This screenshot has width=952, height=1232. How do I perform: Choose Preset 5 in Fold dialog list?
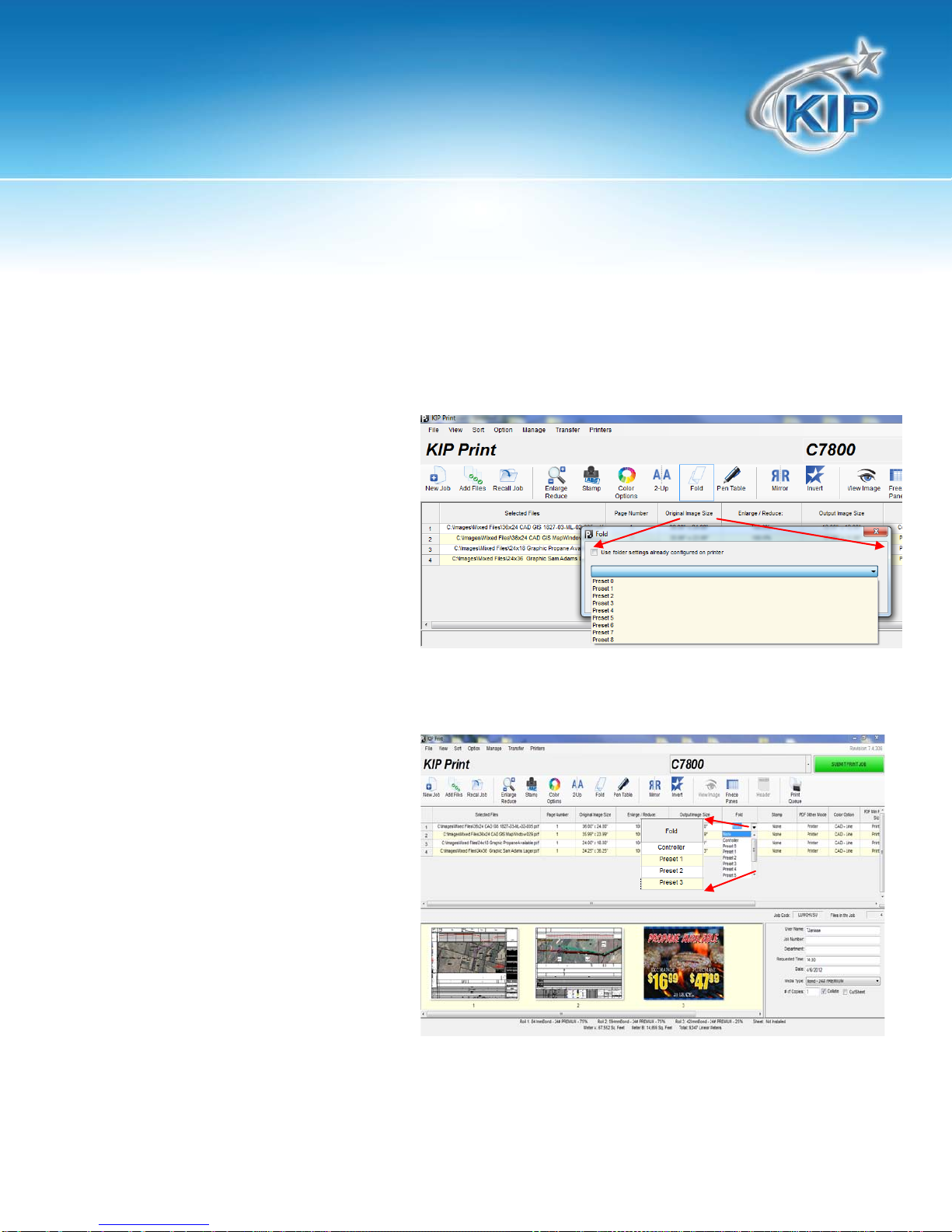(x=603, y=618)
